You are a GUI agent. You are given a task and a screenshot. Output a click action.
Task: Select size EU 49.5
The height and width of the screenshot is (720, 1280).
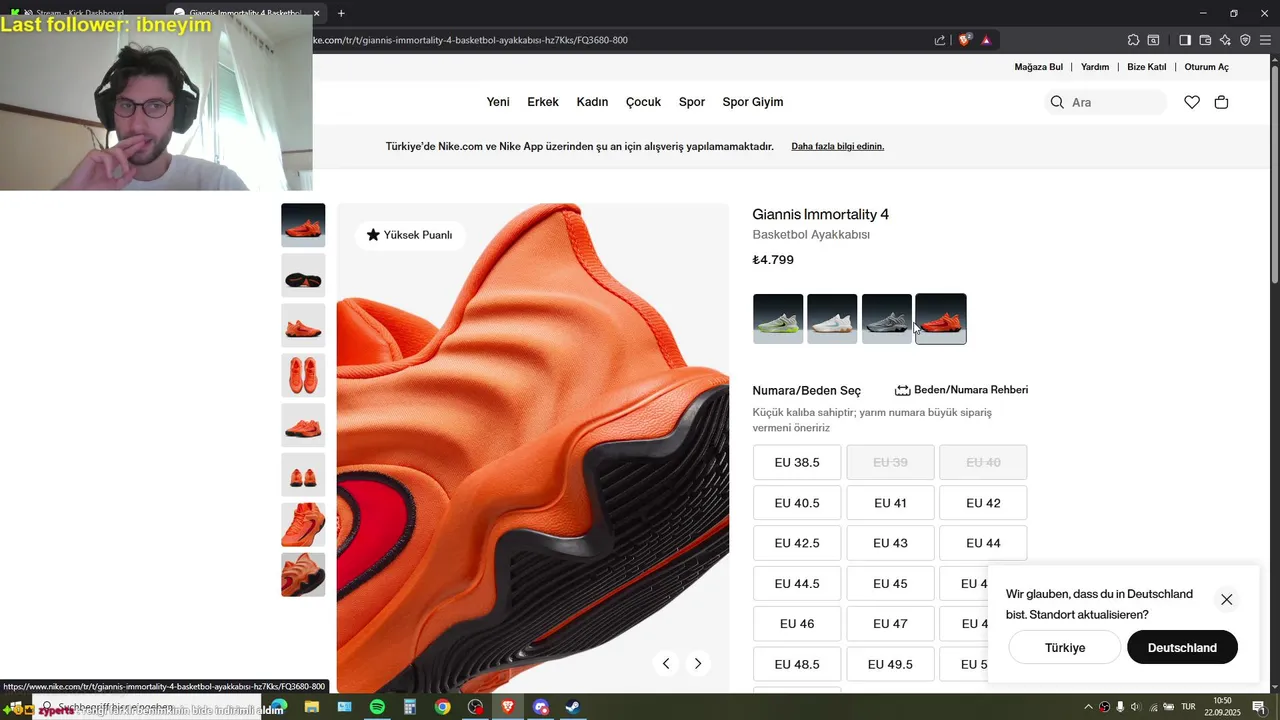[890, 664]
